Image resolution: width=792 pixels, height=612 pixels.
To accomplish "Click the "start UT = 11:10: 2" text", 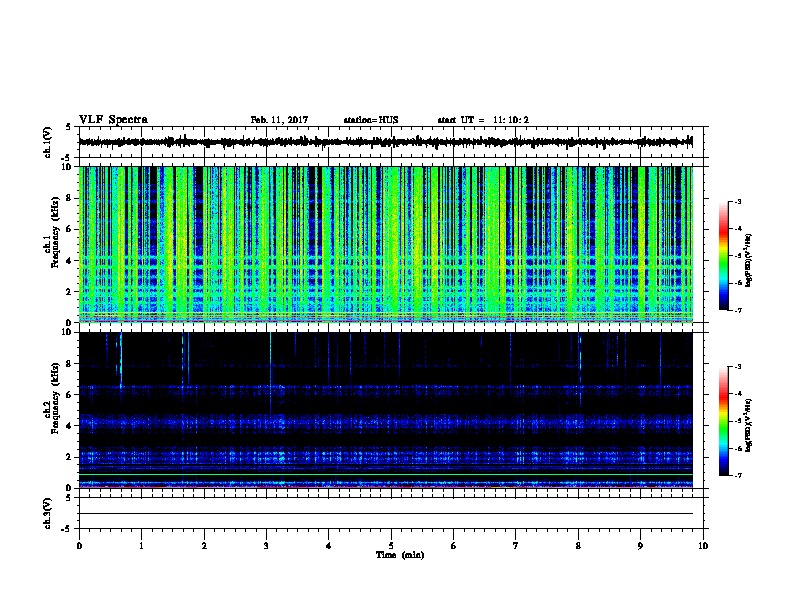I will (483, 120).
